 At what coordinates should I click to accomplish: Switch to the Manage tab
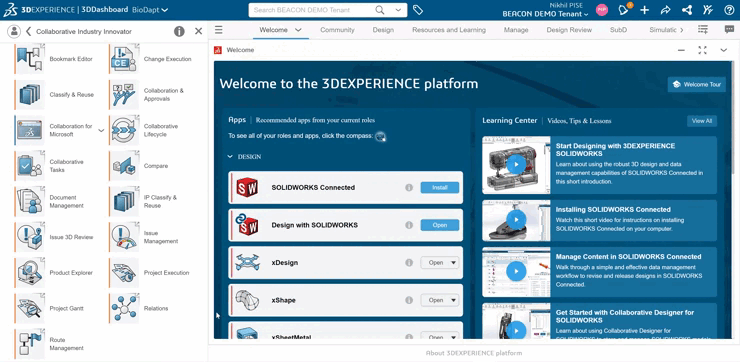tap(516, 30)
